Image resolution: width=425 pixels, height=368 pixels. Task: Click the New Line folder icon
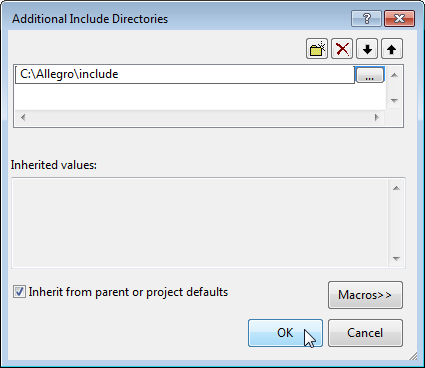tap(317, 49)
